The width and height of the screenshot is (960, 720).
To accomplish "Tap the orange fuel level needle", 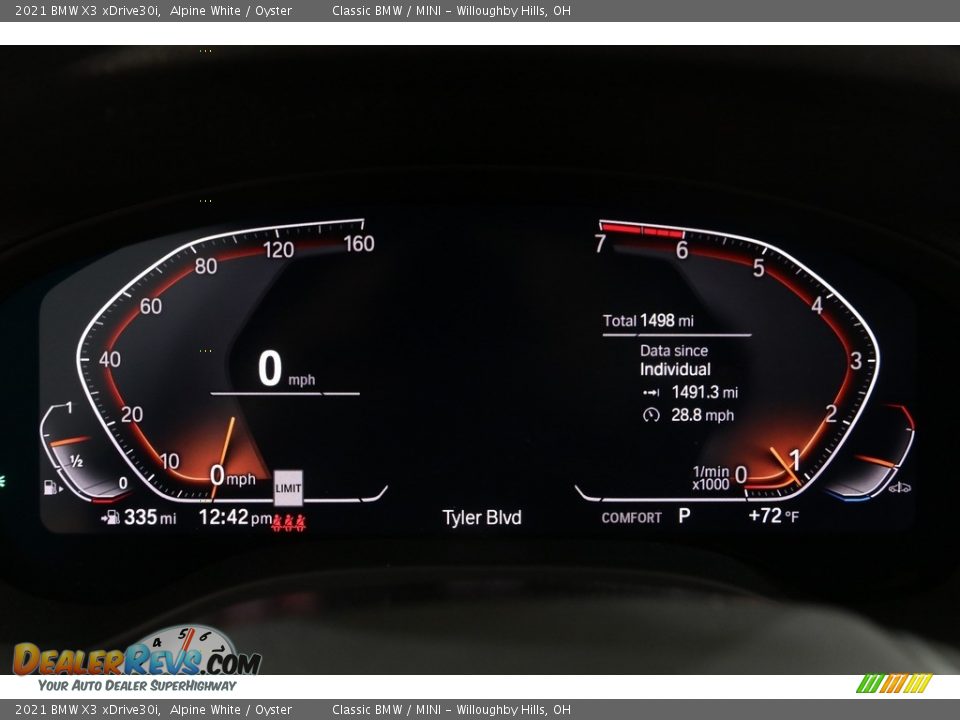I will [69, 441].
